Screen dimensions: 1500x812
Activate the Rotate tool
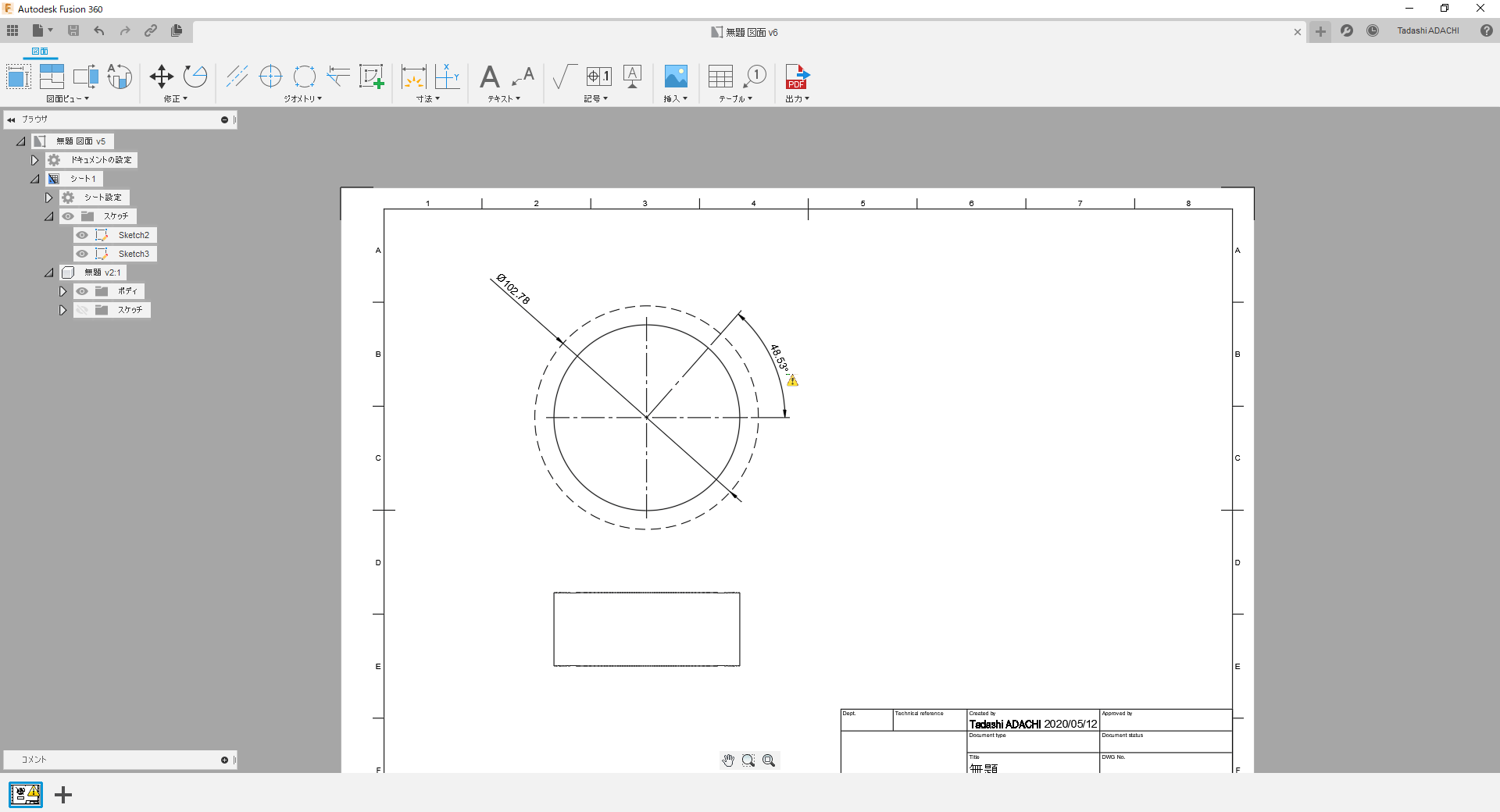195,77
